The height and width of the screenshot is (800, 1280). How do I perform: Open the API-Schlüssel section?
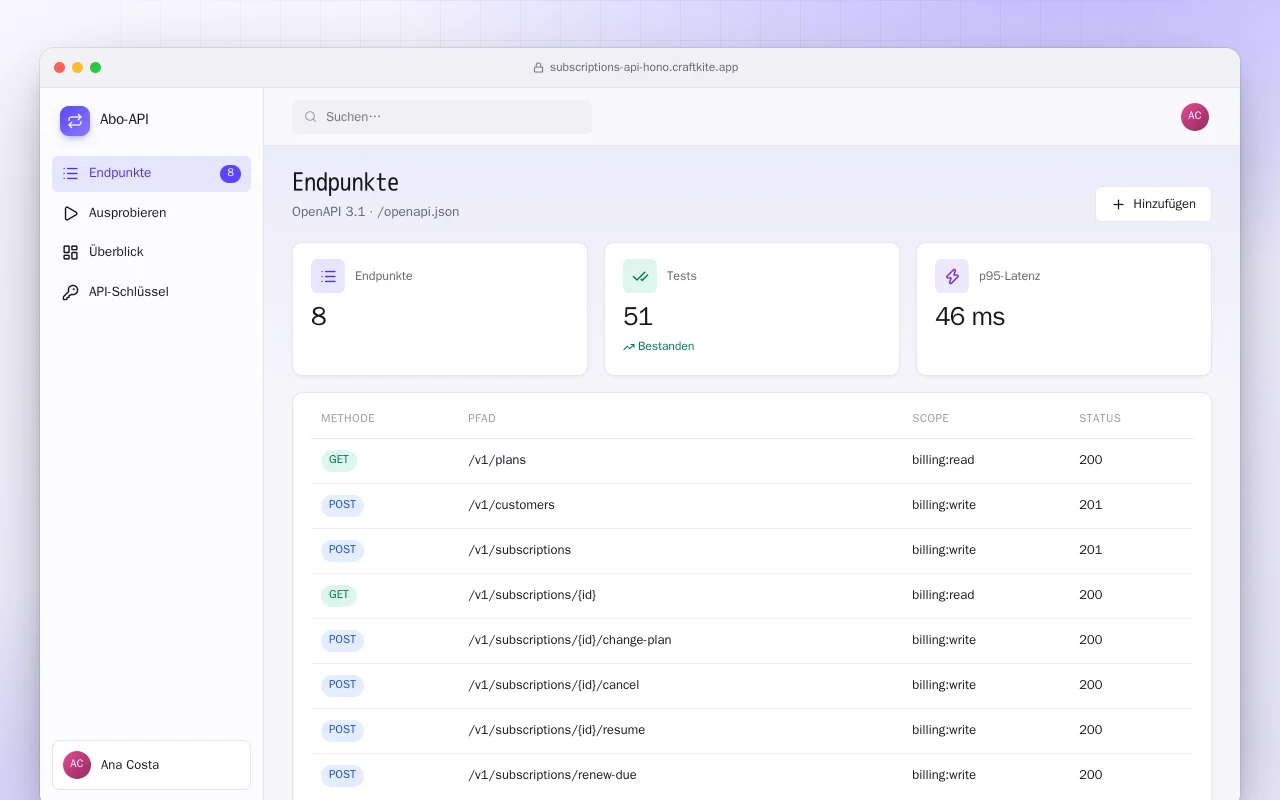pos(151,292)
